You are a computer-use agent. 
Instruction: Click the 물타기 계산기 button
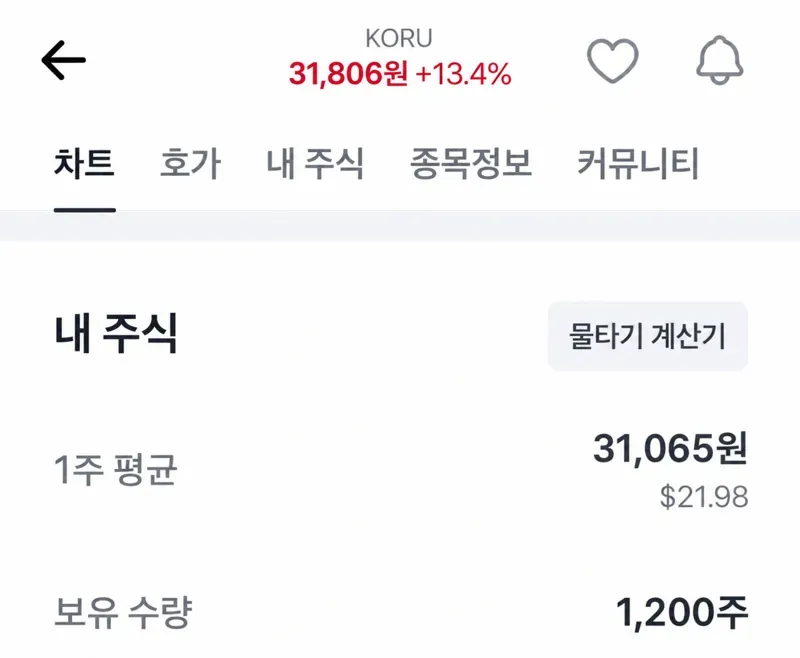(x=647, y=336)
